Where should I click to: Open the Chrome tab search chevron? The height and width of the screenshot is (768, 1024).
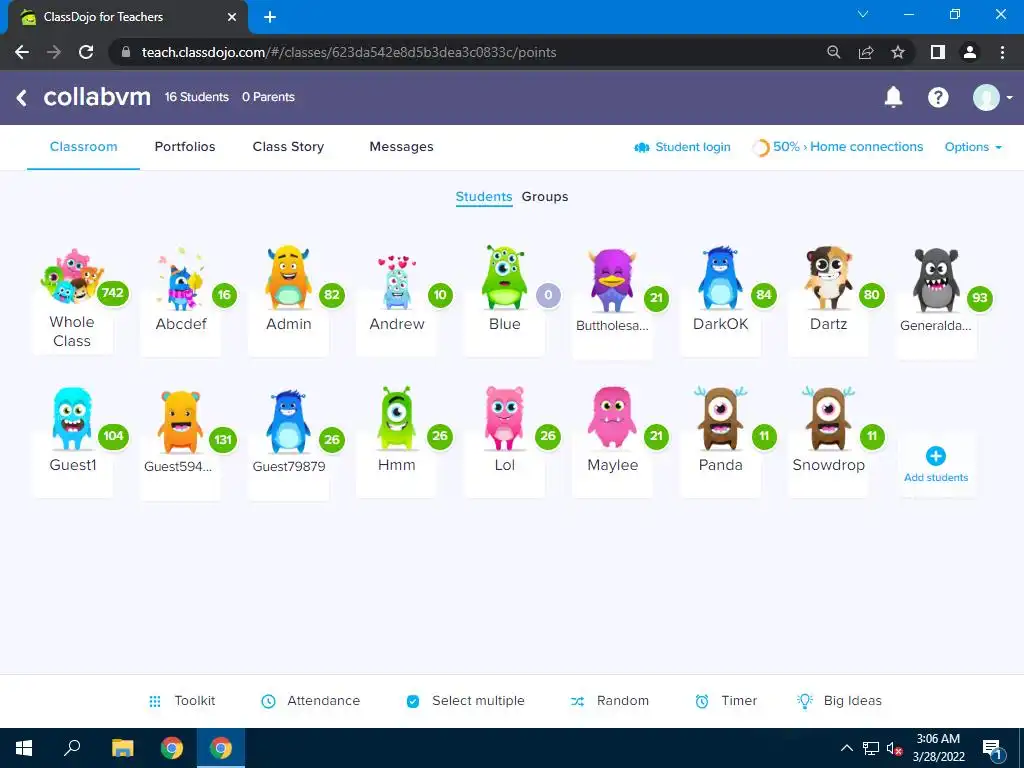pyautogui.click(x=863, y=14)
